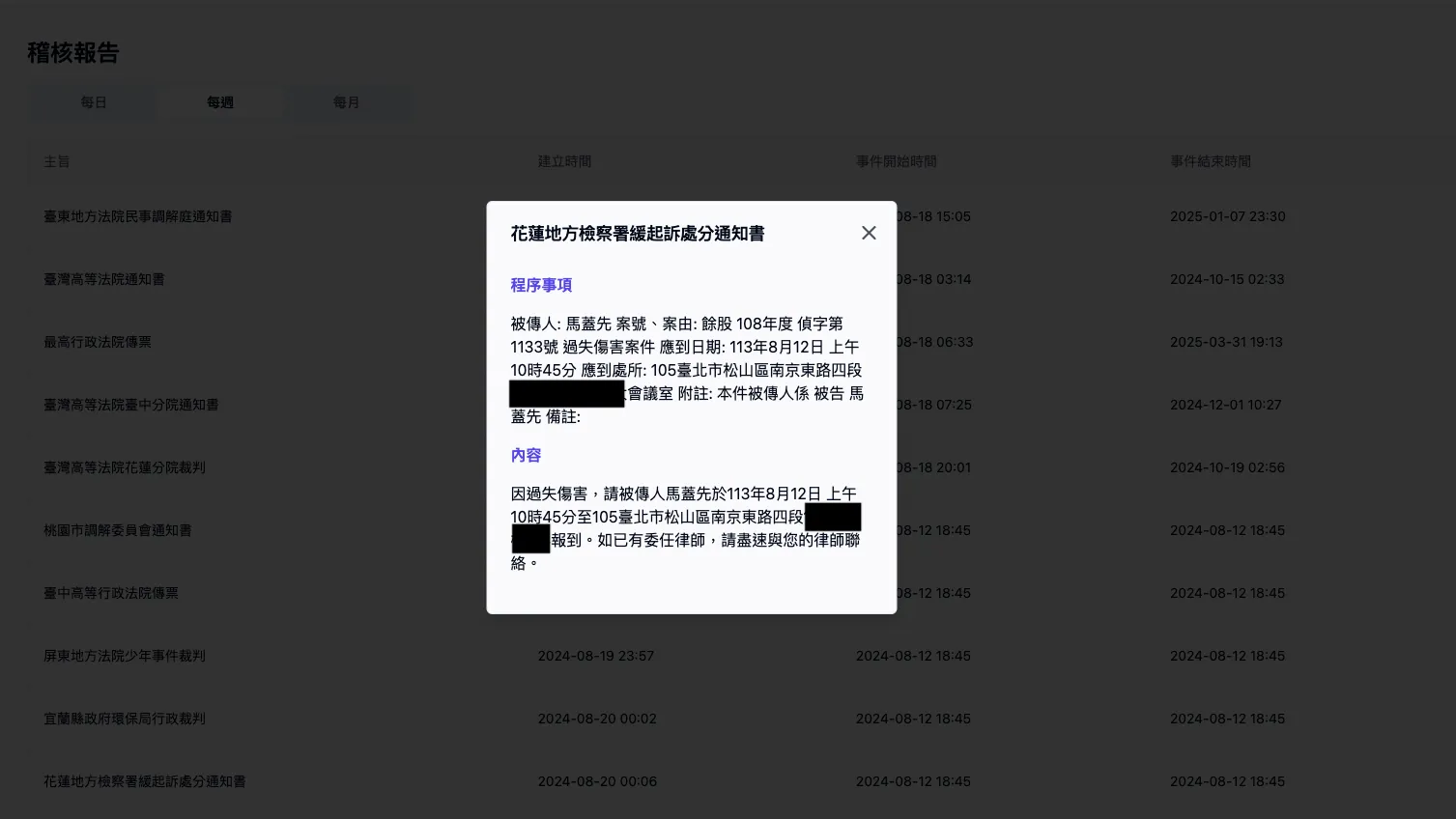
Task: Open the 最高行政法院傳票 entry
Action: [x=99, y=342]
